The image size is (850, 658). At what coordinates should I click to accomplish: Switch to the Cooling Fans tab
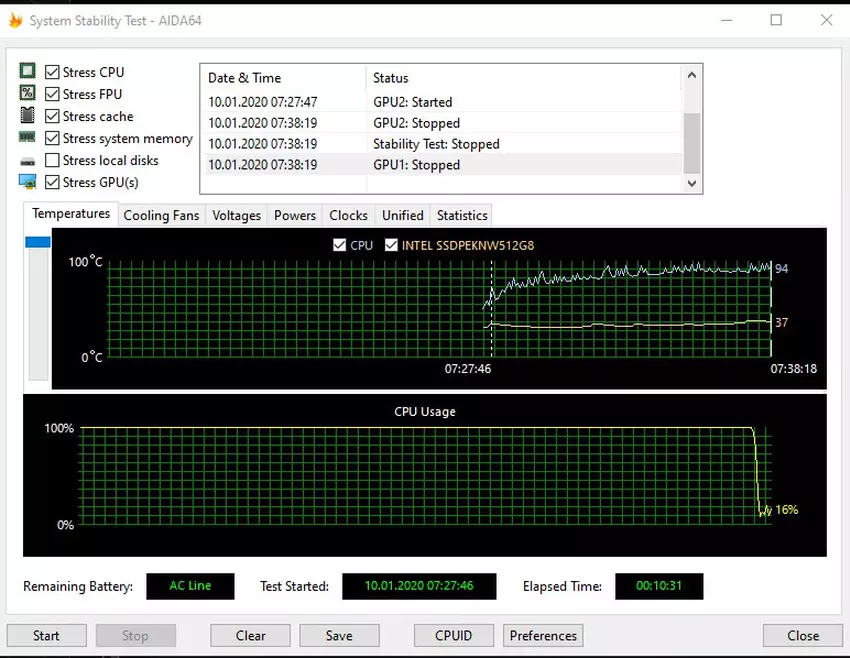click(x=161, y=215)
